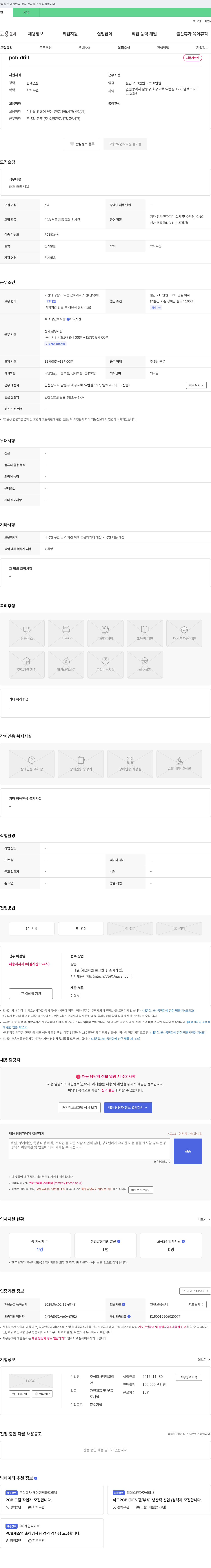Viewport: 211px width, 1568px height.
Task: Open the 직업 능력 개발 main menu
Action: pyautogui.click(x=144, y=34)
